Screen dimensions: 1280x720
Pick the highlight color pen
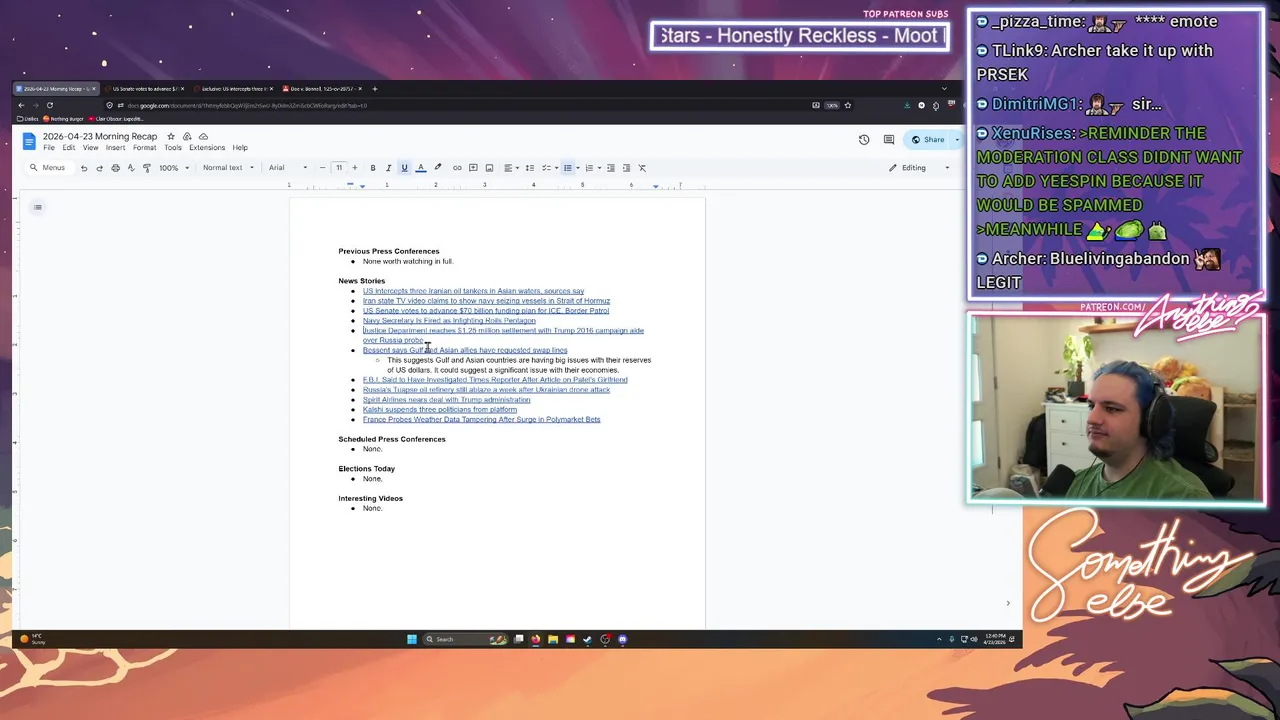[x=437, y=168]
